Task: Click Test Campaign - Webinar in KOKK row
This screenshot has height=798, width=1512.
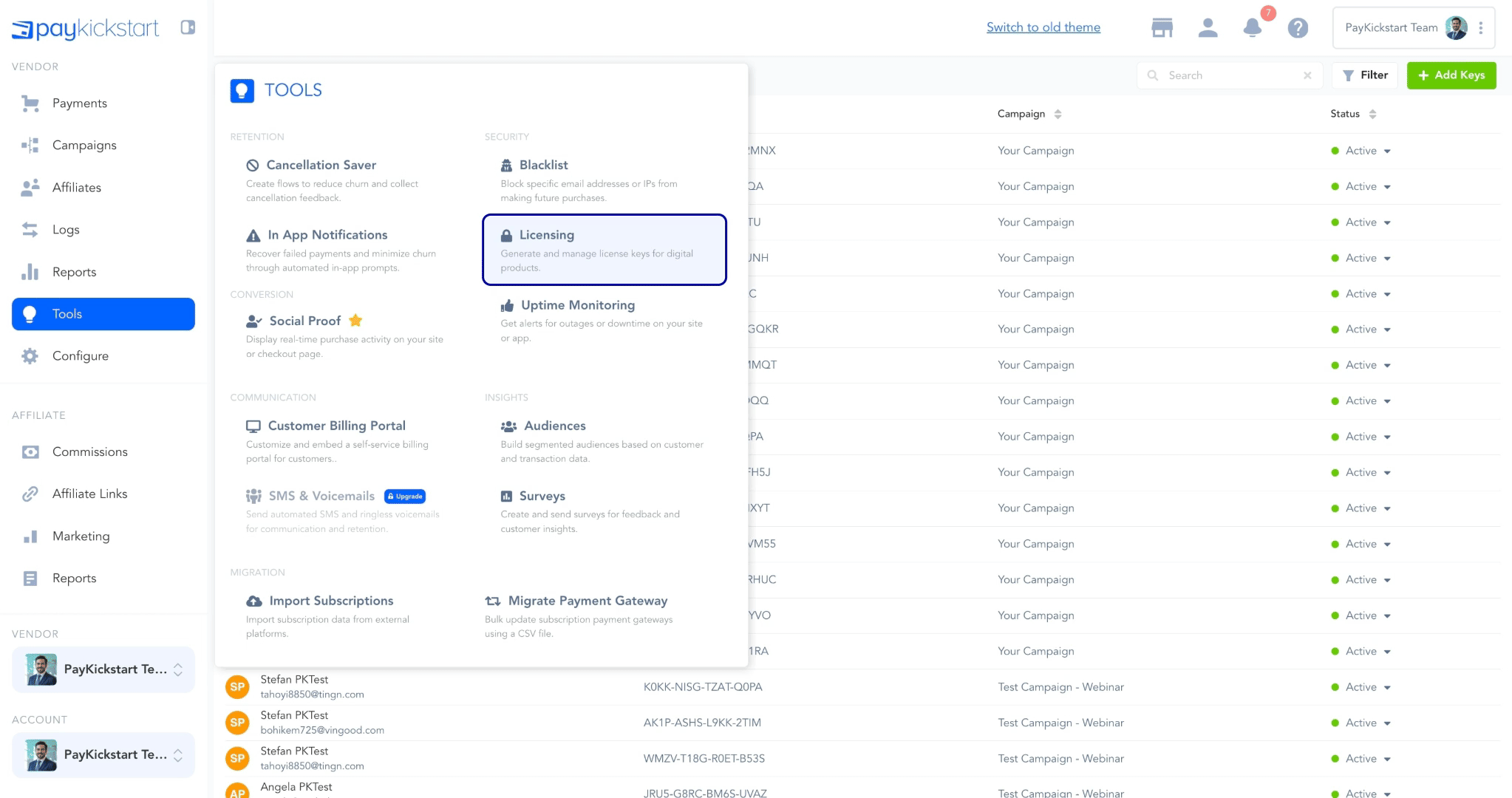Action: pyautogui.click(x=1060, y=687)
